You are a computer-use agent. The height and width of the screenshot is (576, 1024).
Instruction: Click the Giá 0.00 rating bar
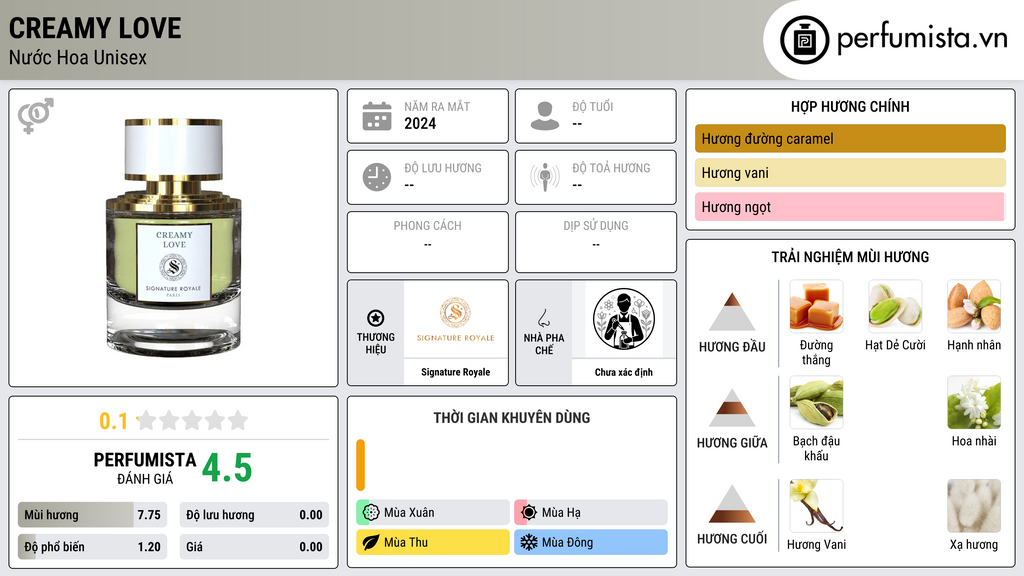[x=254, y=547]
